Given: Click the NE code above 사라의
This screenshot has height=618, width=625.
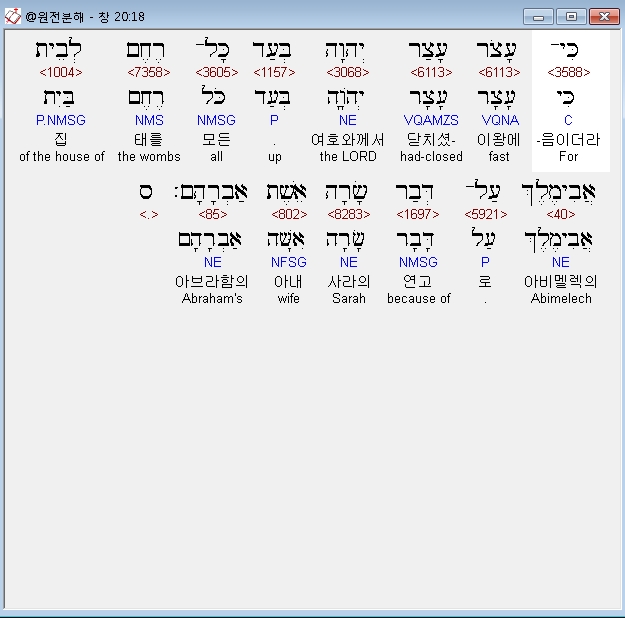Looking at the screenshot, I should (x=348, y=262).
